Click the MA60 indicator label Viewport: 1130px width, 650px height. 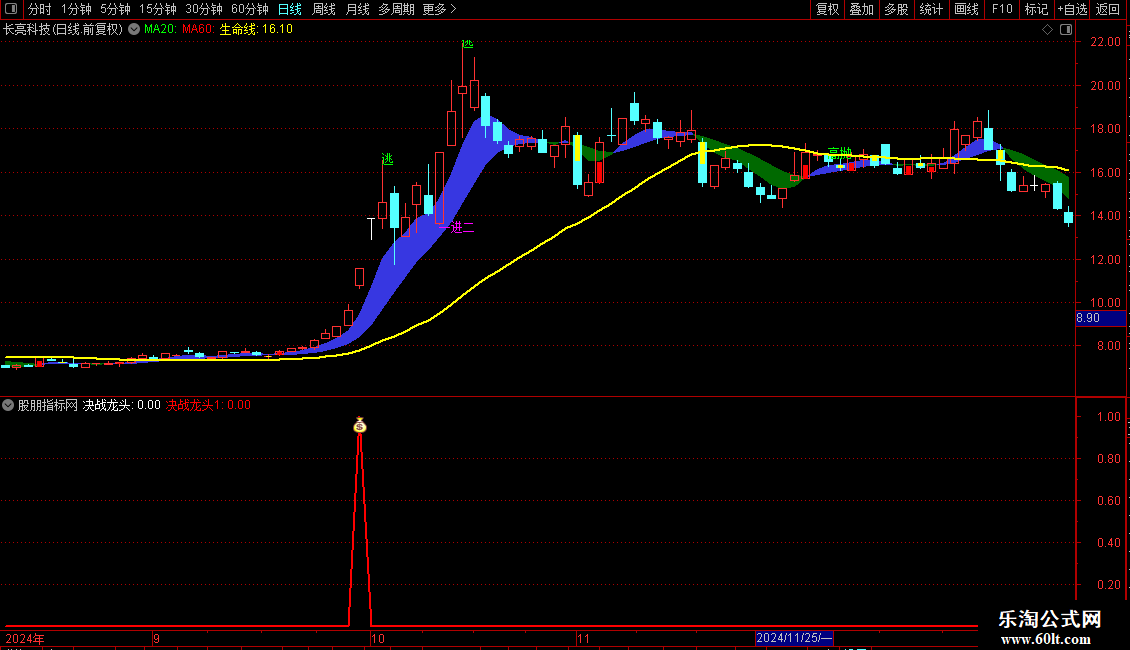click(198, 30)
